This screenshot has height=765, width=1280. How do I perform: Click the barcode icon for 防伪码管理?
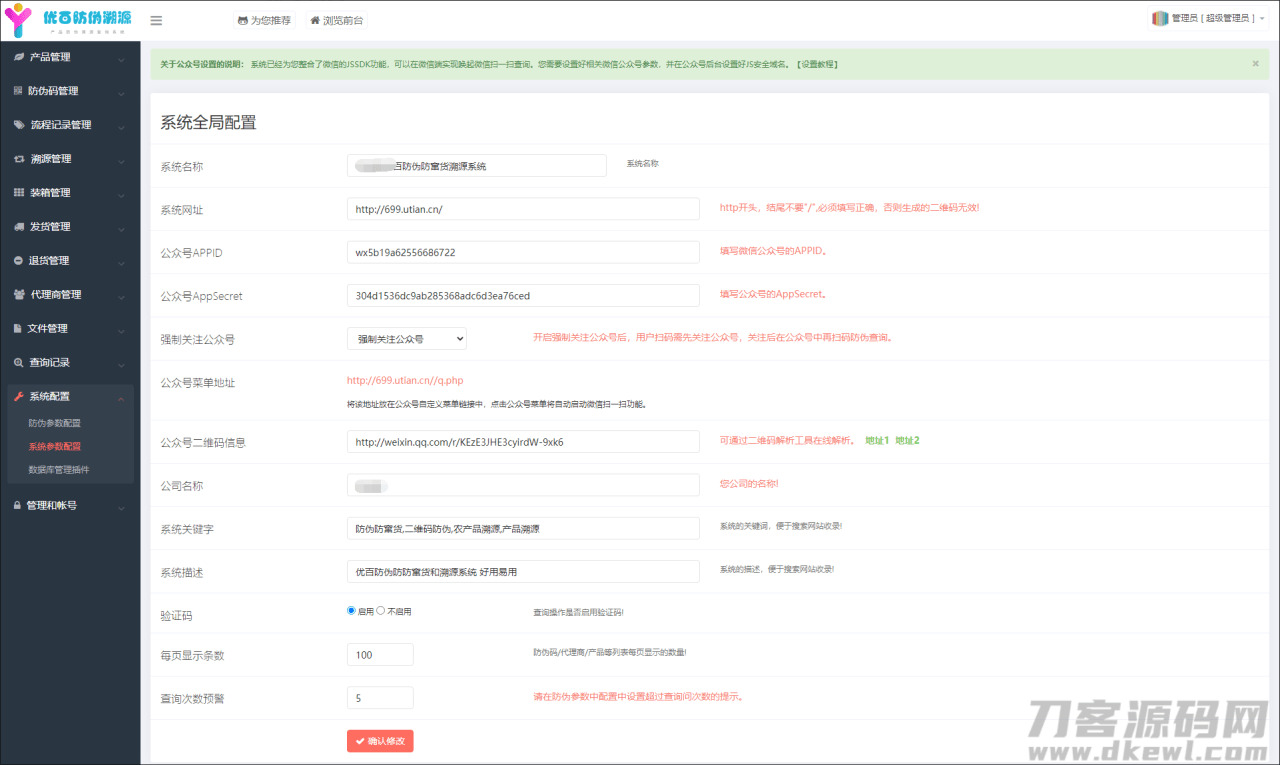tap(18, 91)
